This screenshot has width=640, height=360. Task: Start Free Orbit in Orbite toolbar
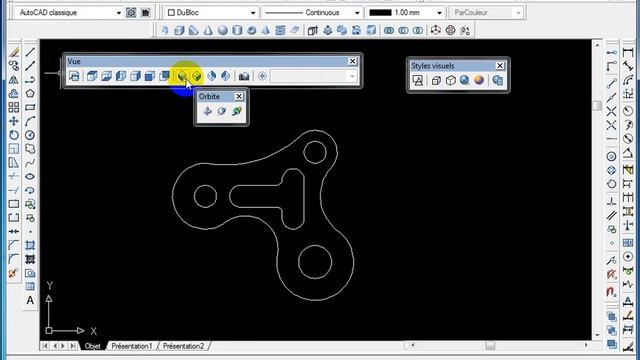pyautogui.click(x=222, y=111)
